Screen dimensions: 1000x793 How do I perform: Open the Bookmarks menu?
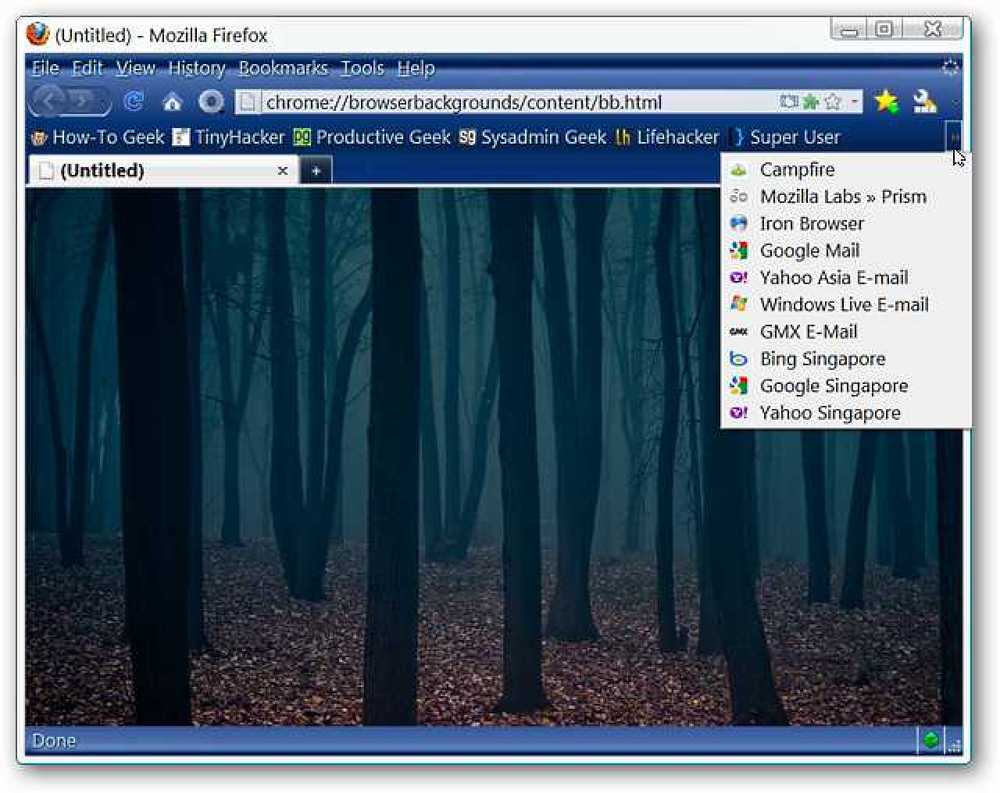(283, 68)
